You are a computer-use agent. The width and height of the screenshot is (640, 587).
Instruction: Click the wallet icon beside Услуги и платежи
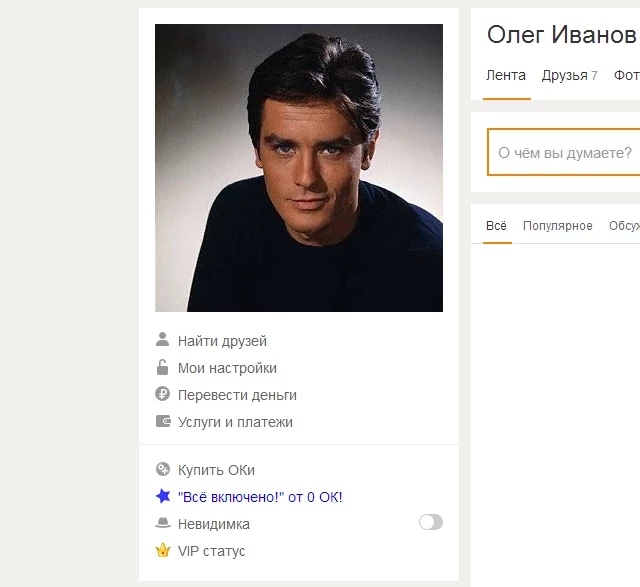point(163,421)
